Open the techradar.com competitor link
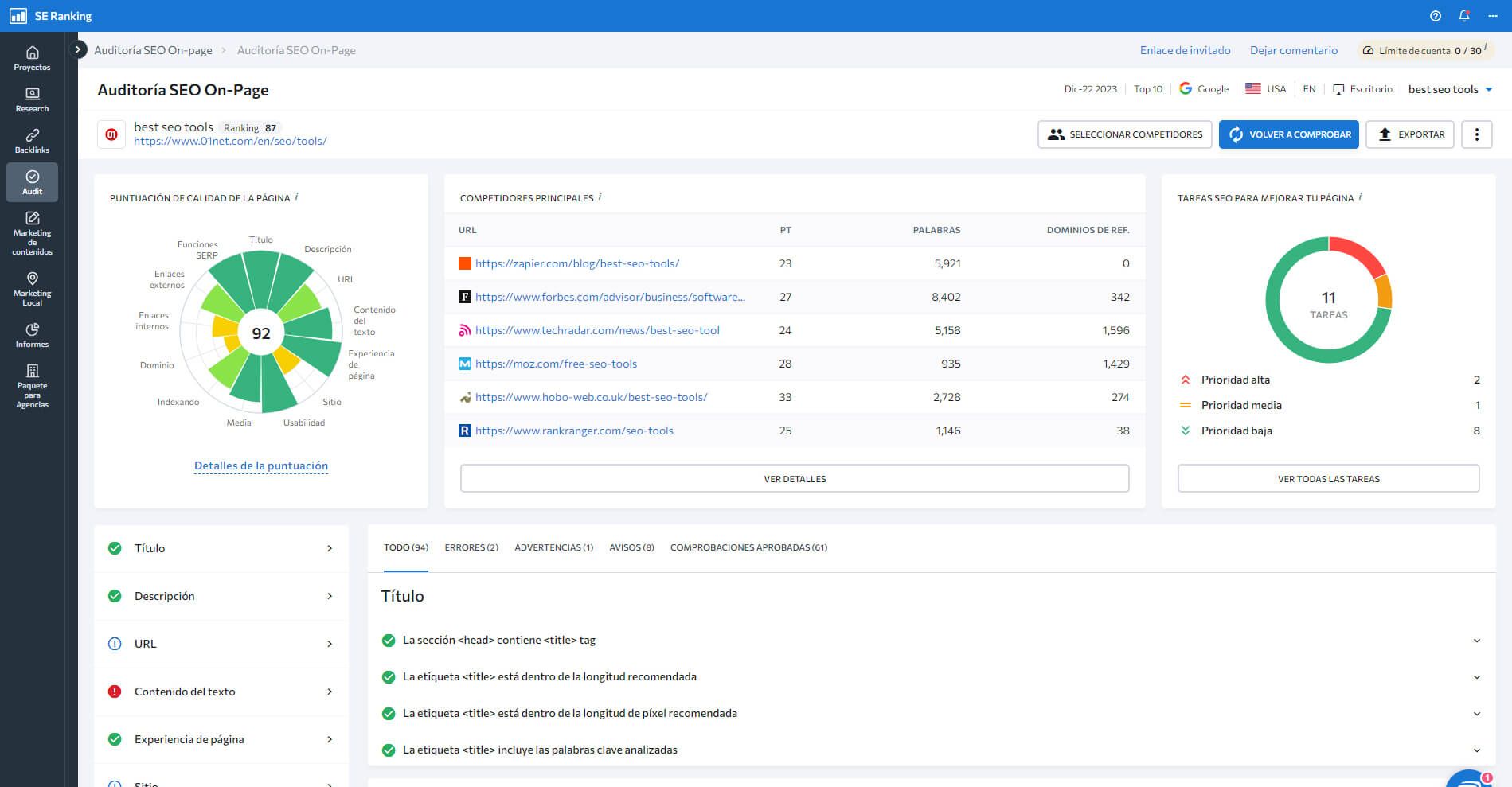The image size is (1512, 787). pyautogui.click(x=597, y=330)
